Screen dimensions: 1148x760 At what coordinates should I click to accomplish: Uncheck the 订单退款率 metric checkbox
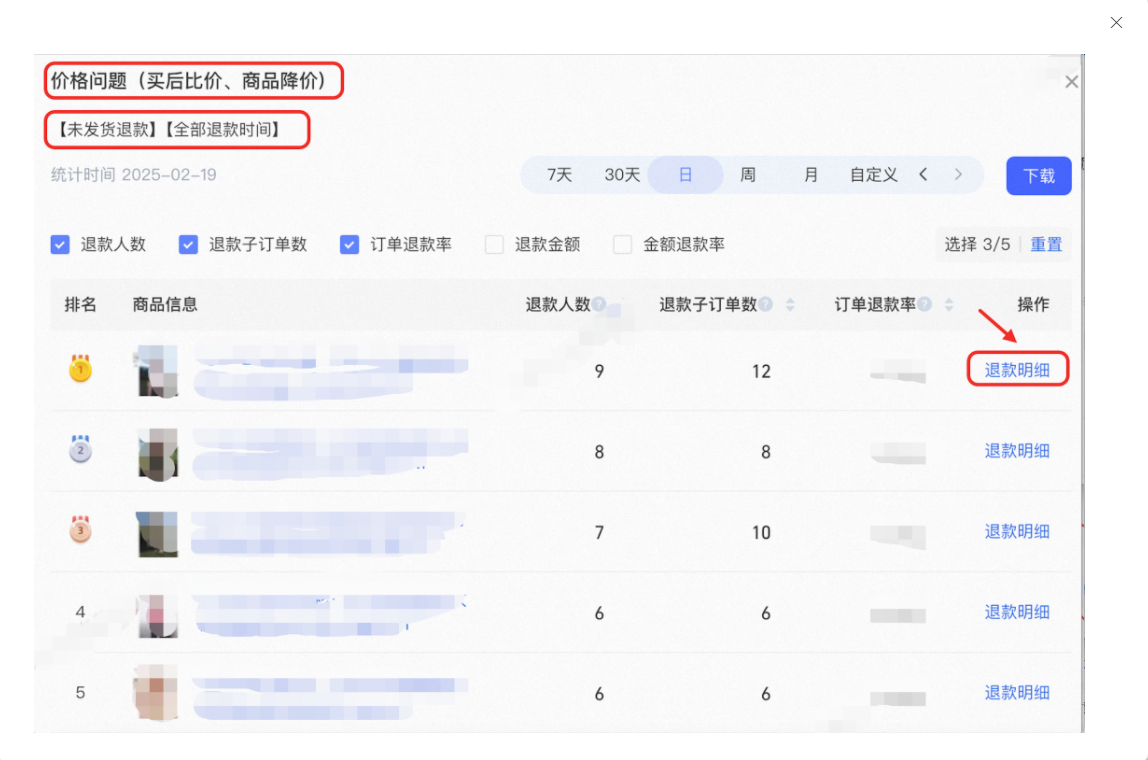pos(349,245)
